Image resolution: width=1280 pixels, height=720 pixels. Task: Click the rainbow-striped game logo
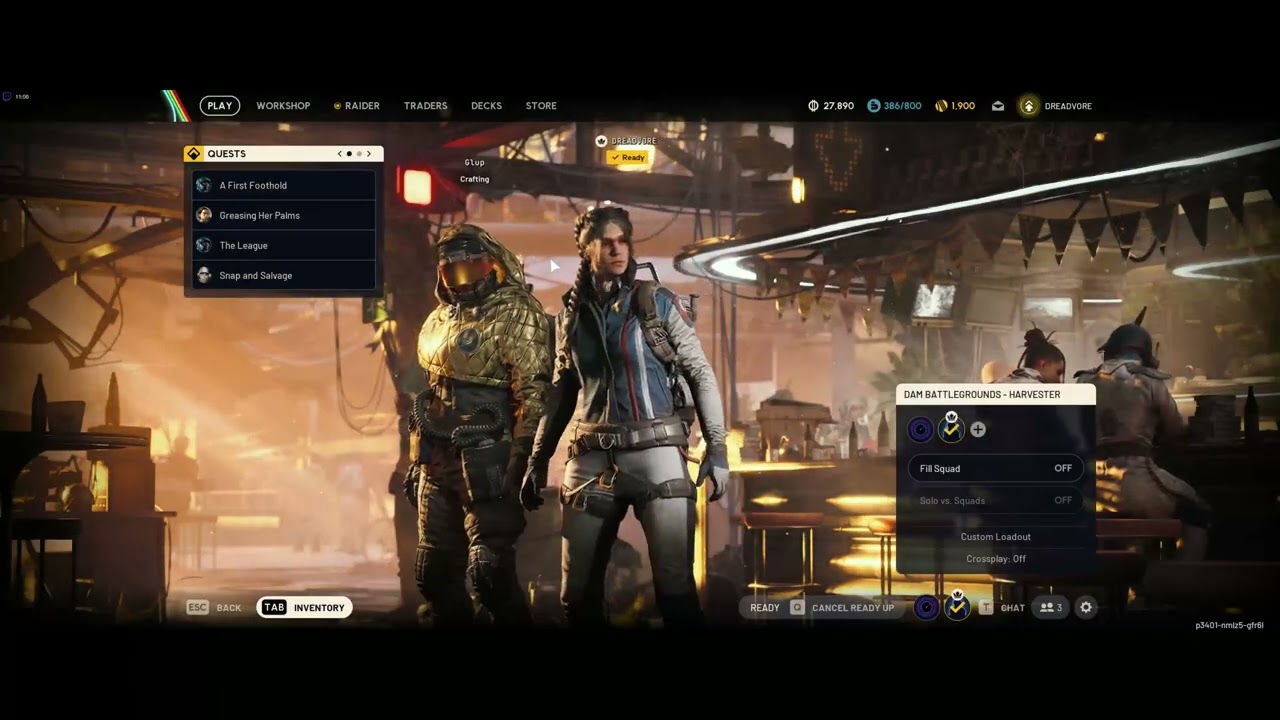pos(175,106)
